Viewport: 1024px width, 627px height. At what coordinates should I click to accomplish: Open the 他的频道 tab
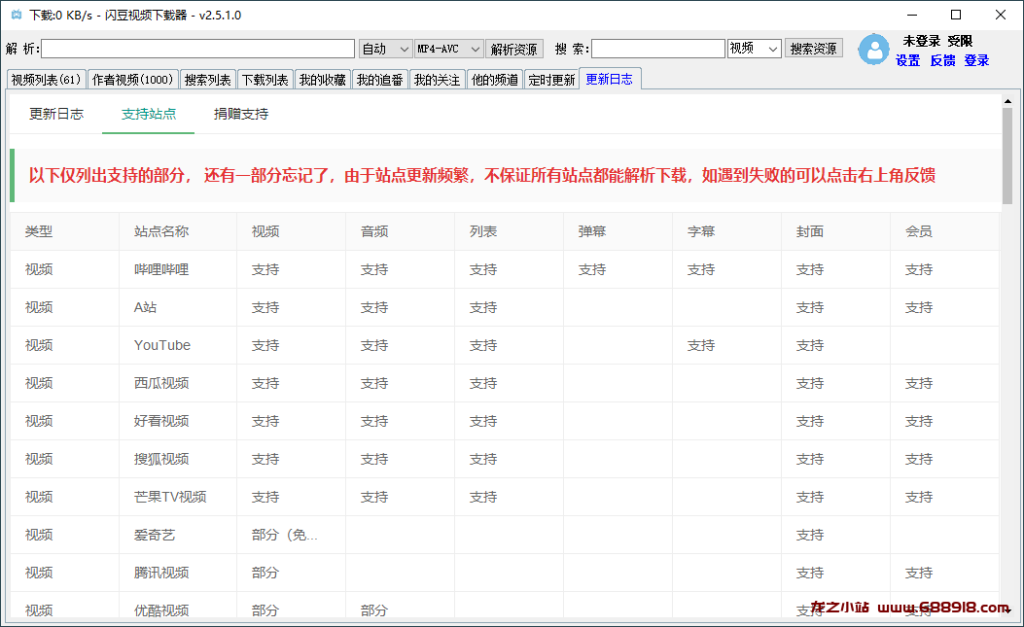click(495, 80)
